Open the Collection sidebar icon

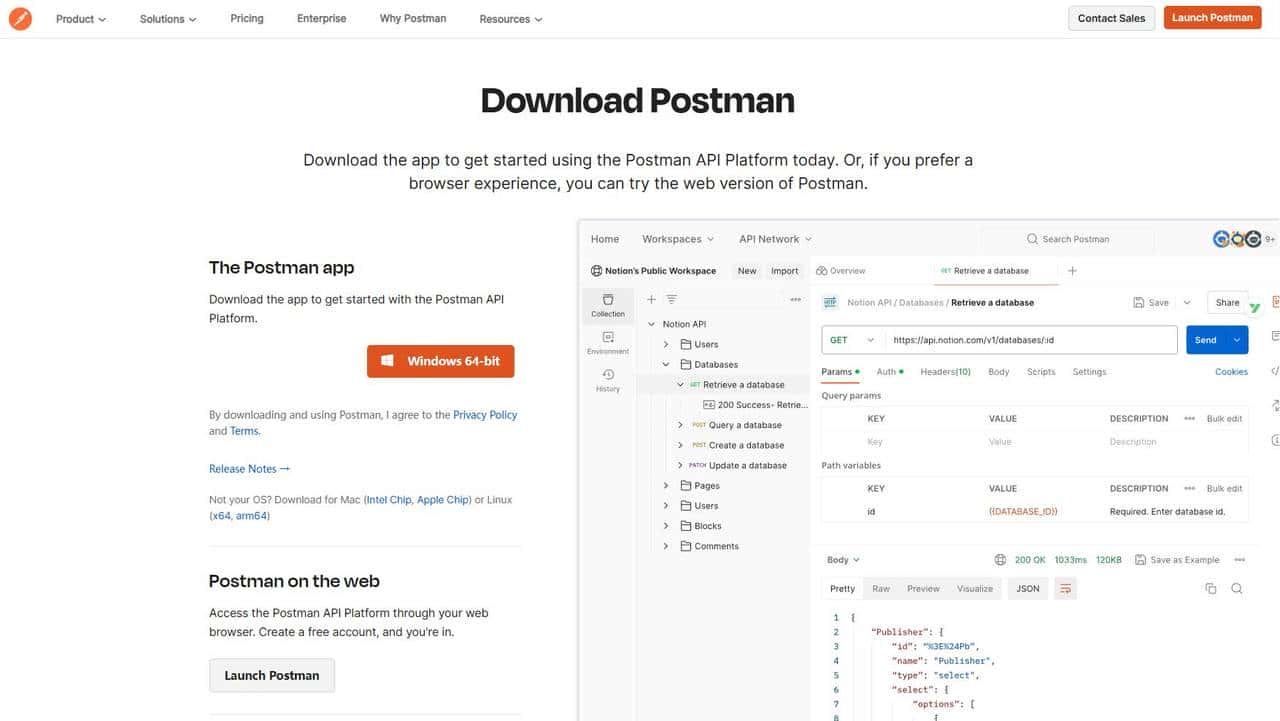pos(608,305)
